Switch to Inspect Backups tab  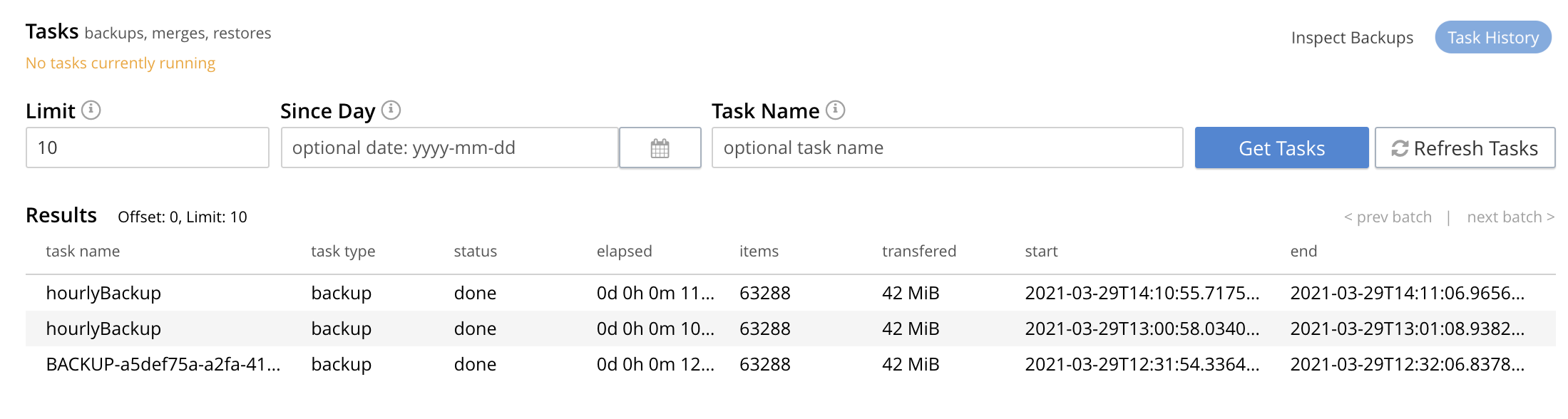pyautogui.click(x=1352, y=38)
